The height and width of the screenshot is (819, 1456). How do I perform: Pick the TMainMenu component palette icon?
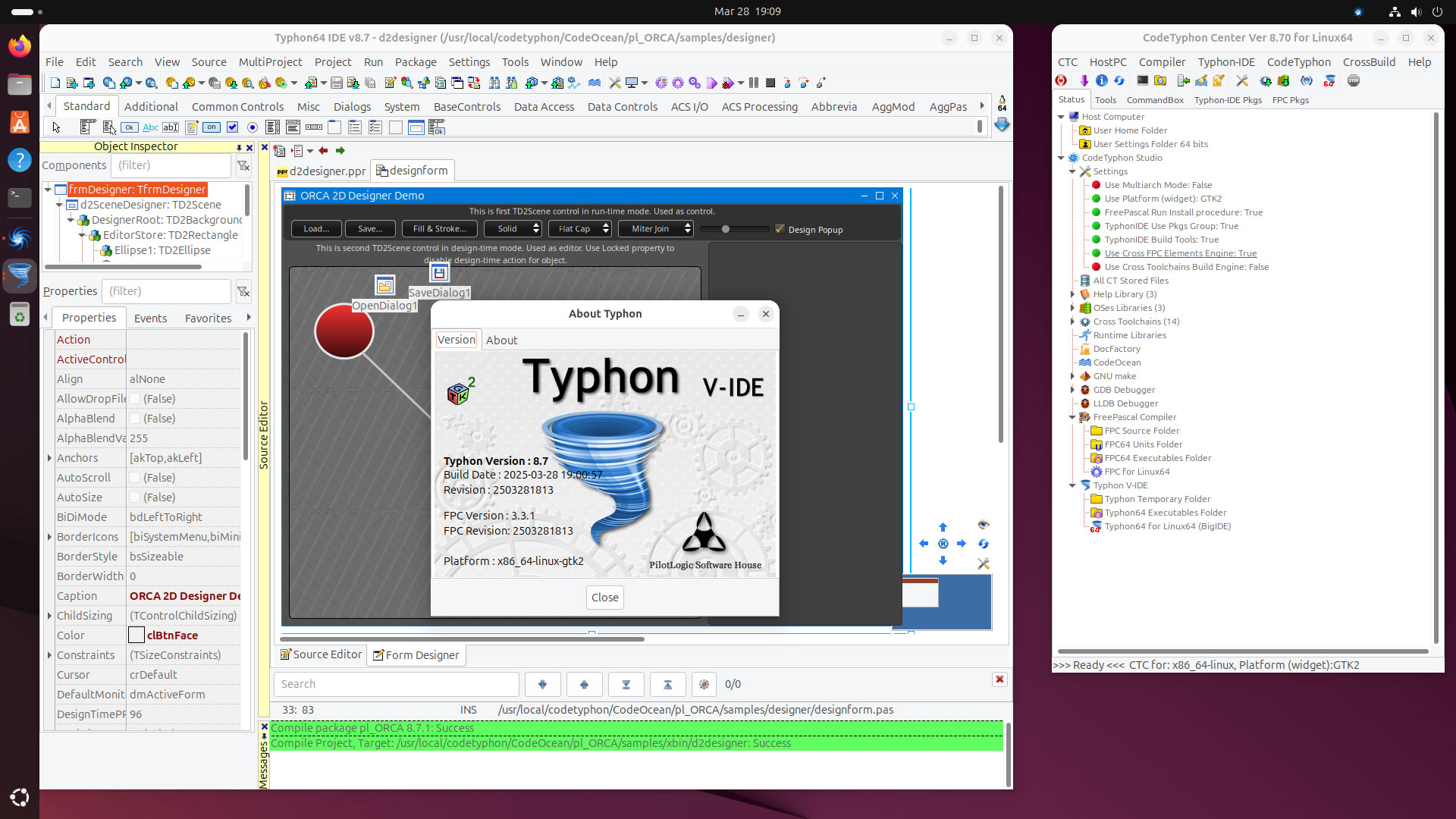click(88, 127)
